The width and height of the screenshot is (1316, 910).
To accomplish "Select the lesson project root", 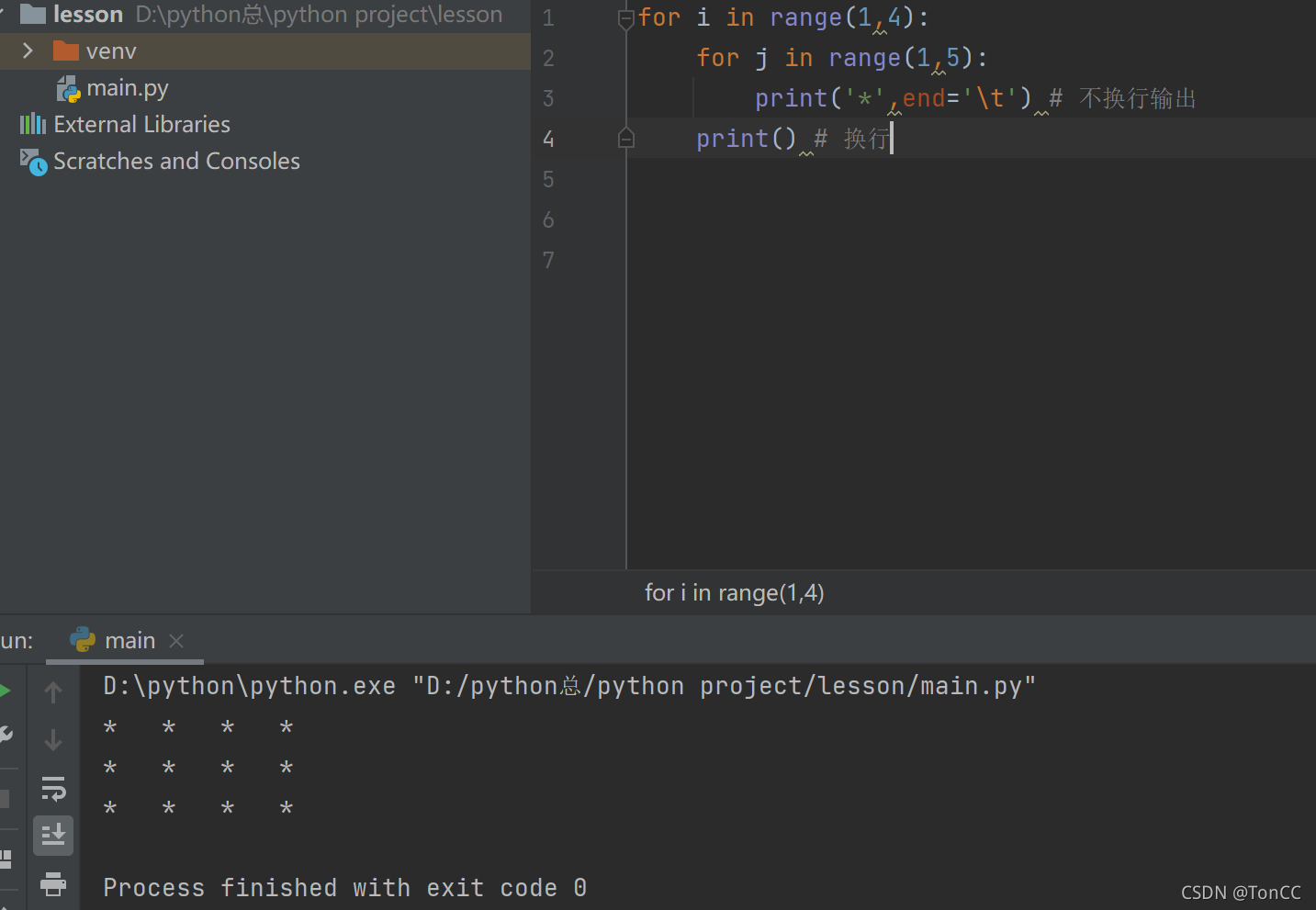I will click(88, 15).
